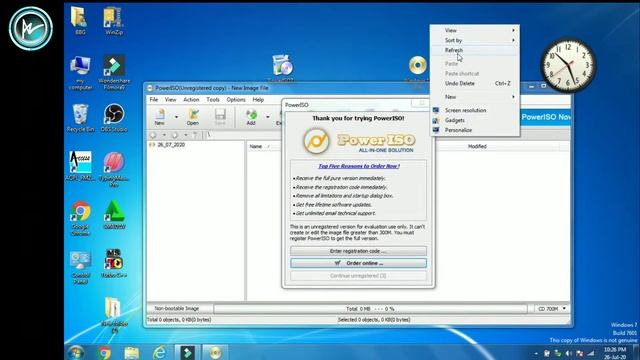Click the path address field in PowerISO
The height and width of the screenshot is (360, 640).
tap(245, 135)
